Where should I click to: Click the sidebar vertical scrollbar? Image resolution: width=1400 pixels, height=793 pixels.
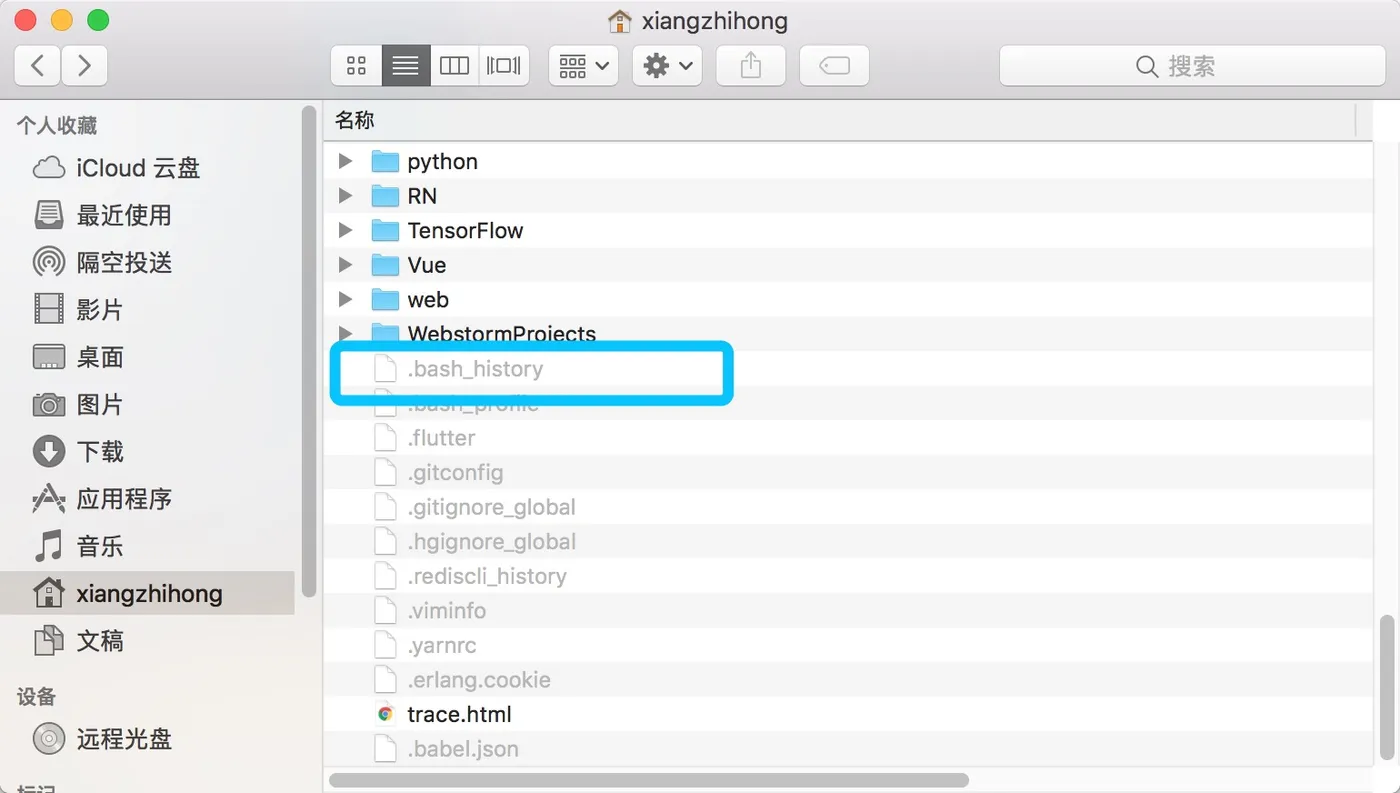click(x=309, y=351)
